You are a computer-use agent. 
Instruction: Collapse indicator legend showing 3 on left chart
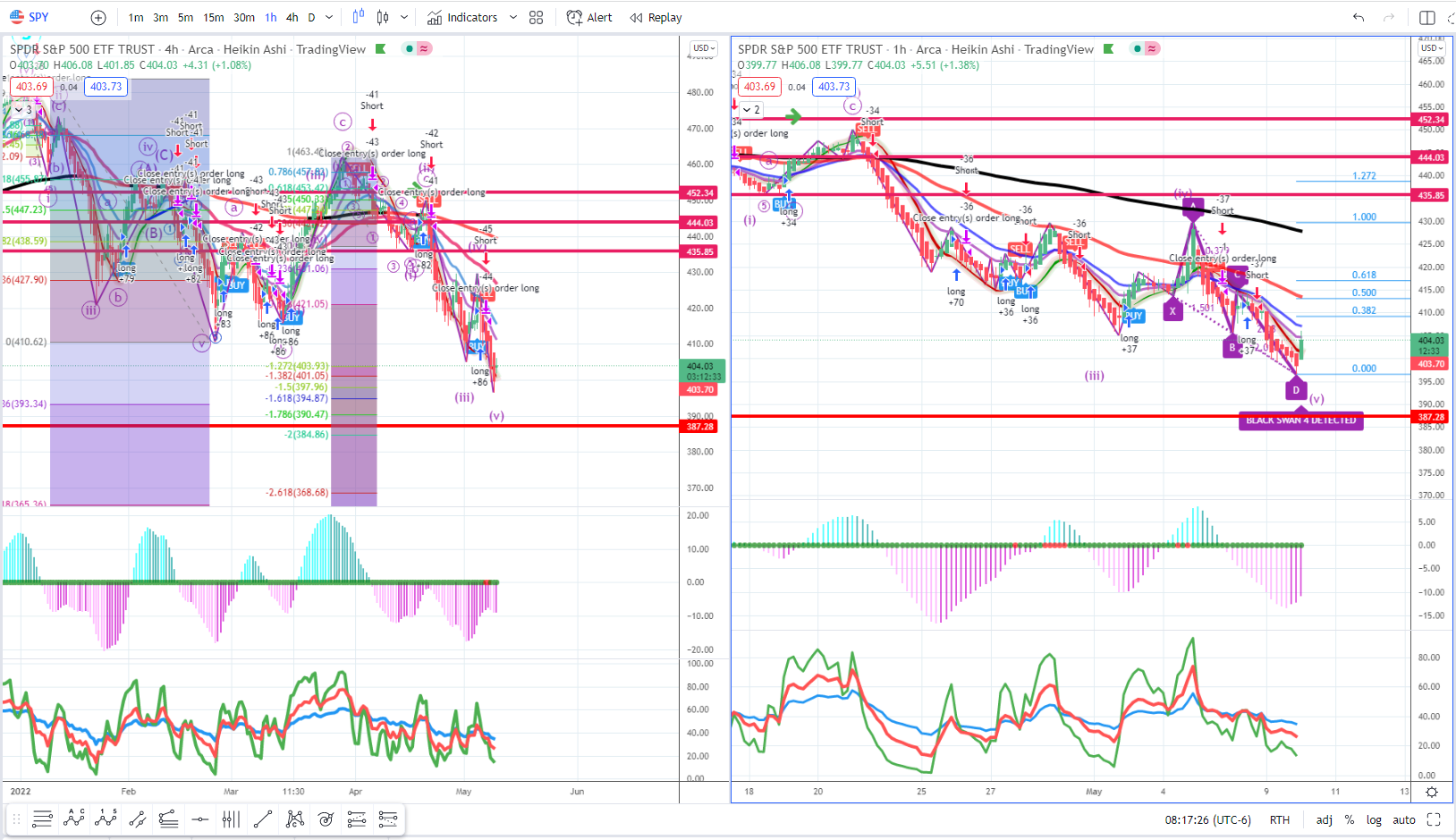(24, 110)
